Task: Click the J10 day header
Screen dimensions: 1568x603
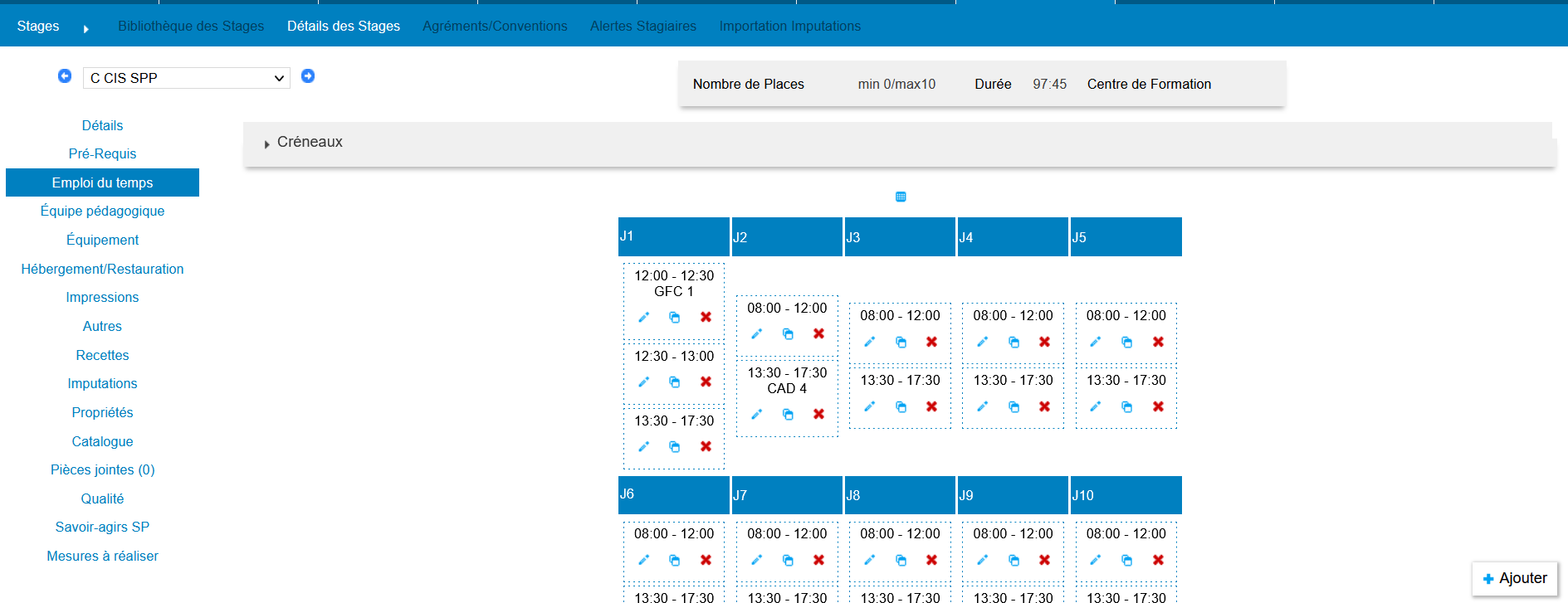Action: (x=1126, y=495)
